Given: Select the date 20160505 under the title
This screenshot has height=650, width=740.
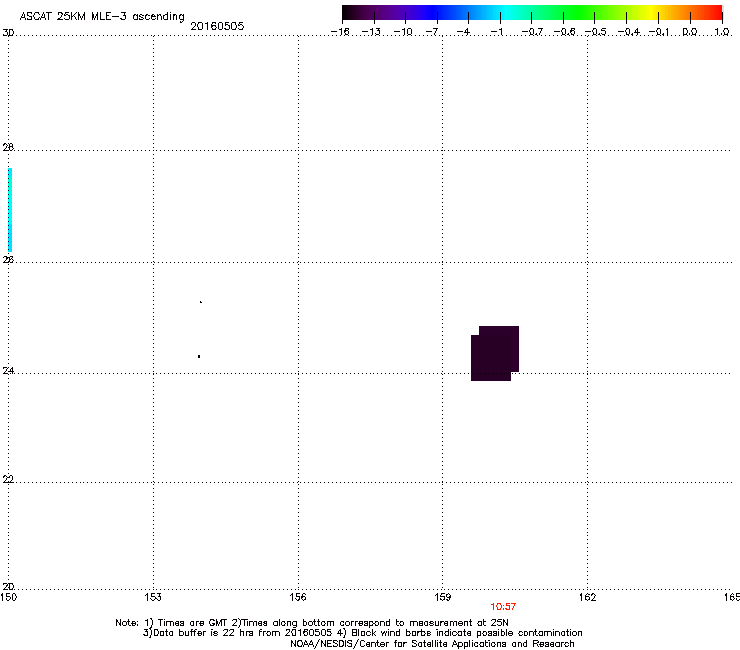Looking at the screenshot, I should 217,26.
